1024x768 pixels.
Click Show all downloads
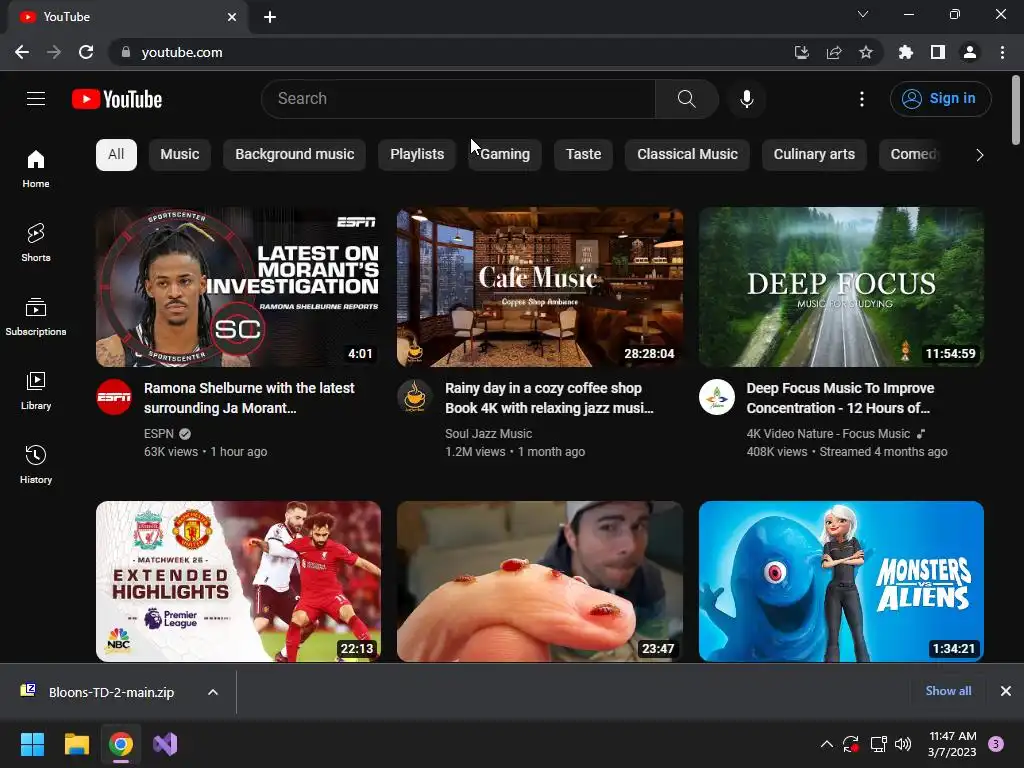click(x=948, y=691)
